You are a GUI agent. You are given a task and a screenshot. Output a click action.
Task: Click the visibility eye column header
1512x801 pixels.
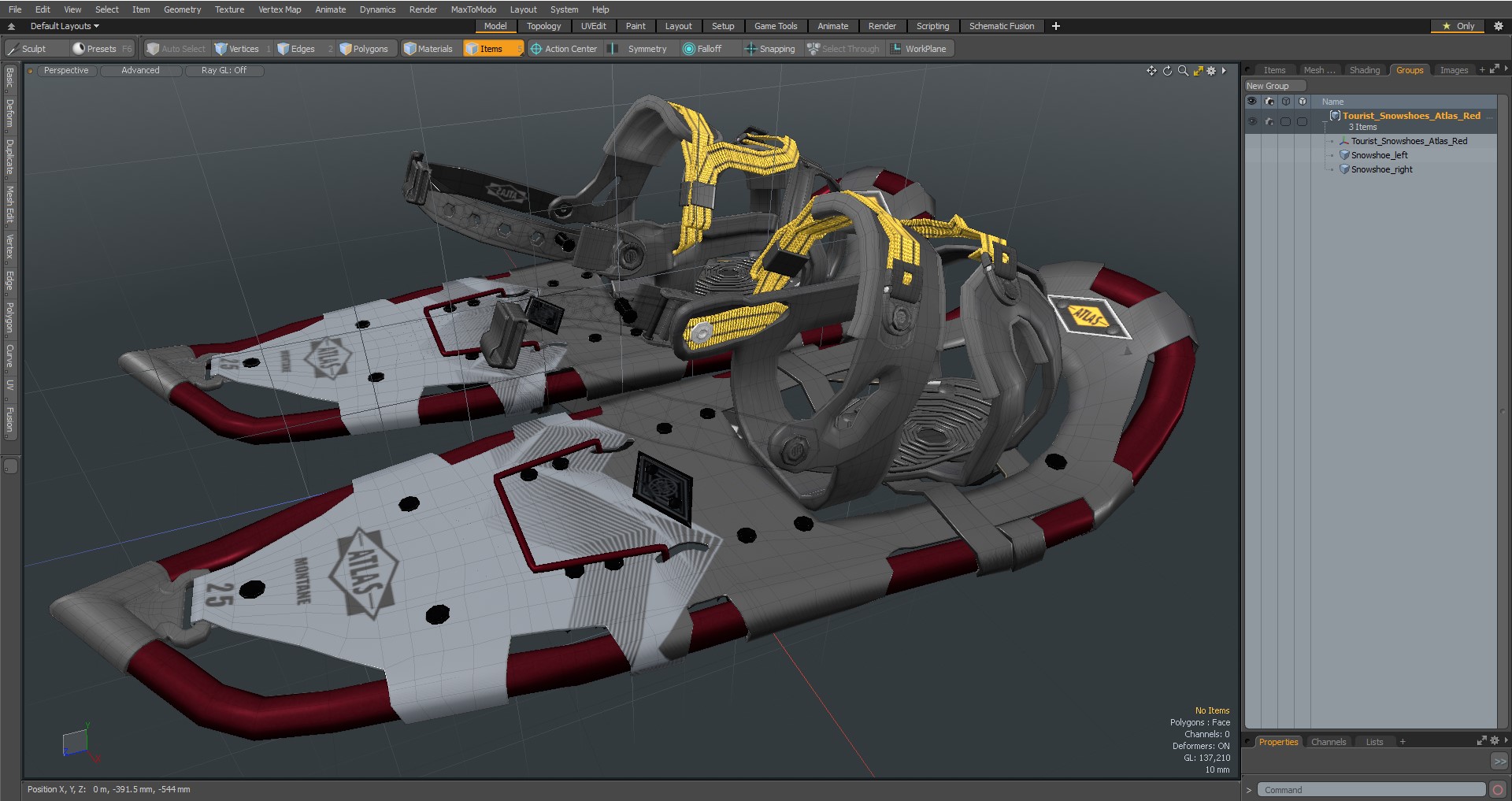tap(1252, 102)
